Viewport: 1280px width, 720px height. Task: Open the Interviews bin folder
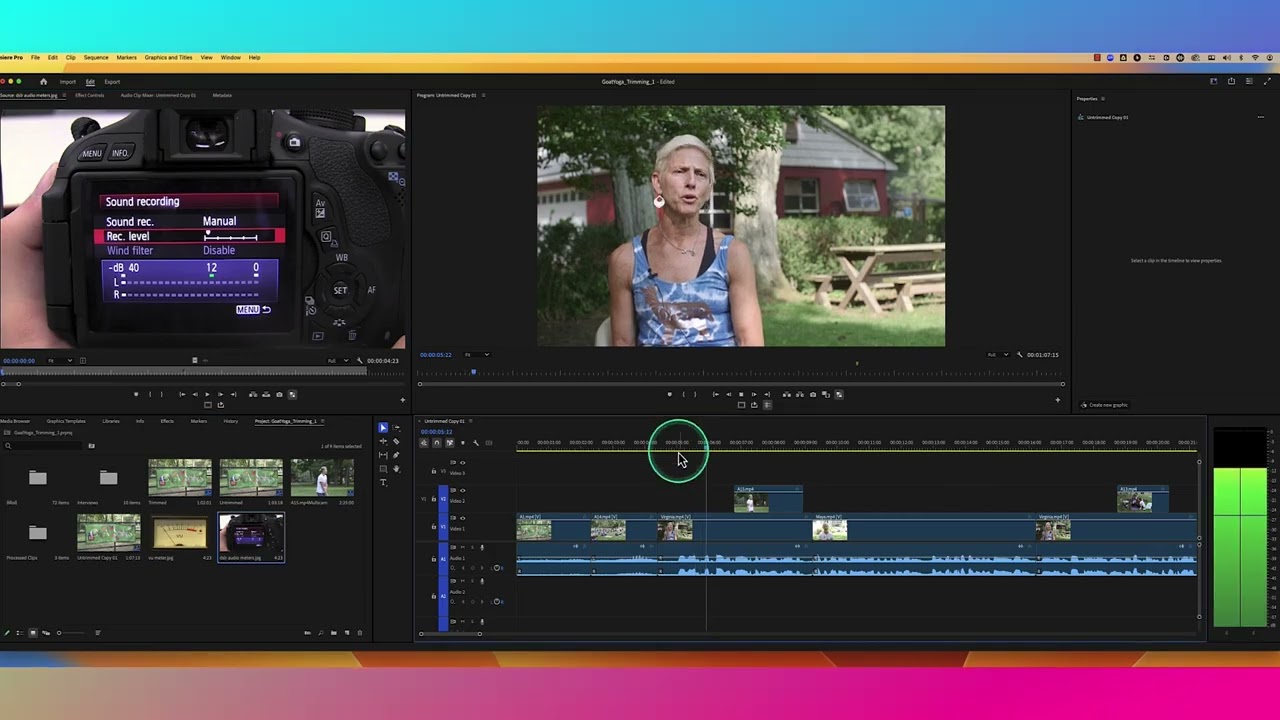pos(108,478)
